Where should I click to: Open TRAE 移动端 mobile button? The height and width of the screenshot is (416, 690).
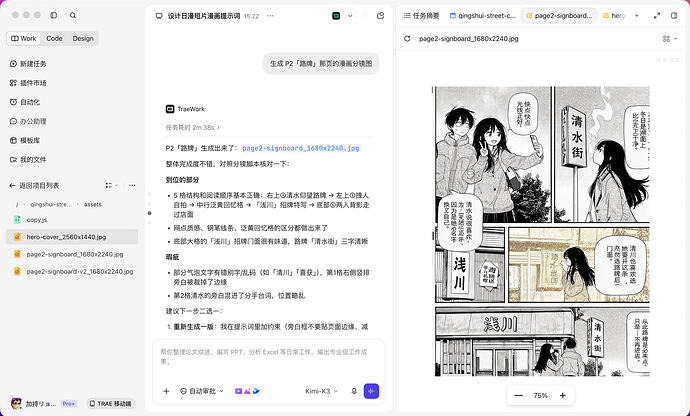110,403
